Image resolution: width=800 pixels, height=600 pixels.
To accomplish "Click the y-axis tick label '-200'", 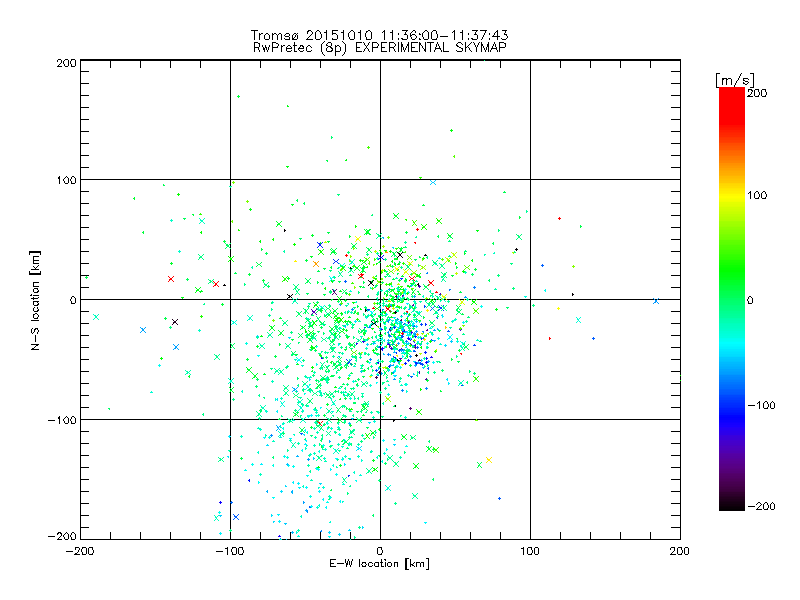I will click(x=62, y=536).
